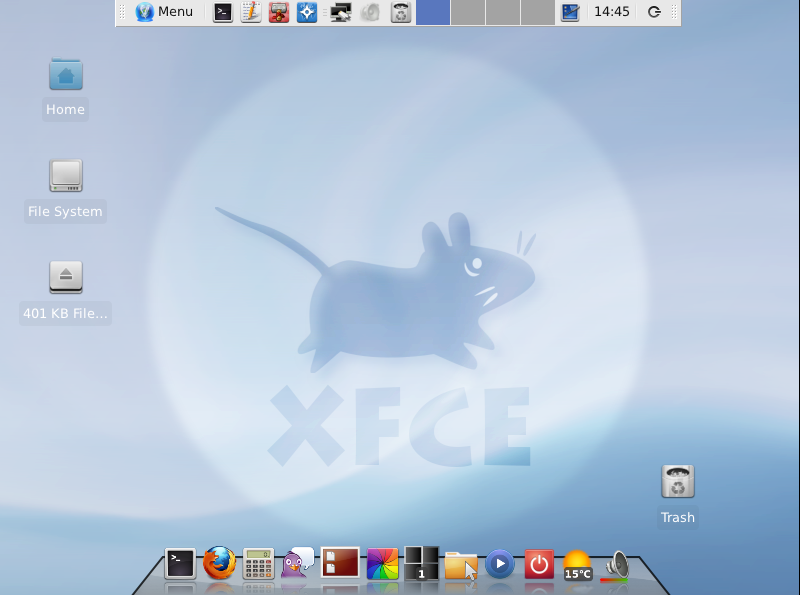The image size is (800, 595).
Task: Click the show desktop panel icon
Action: [x=570, y=12]
